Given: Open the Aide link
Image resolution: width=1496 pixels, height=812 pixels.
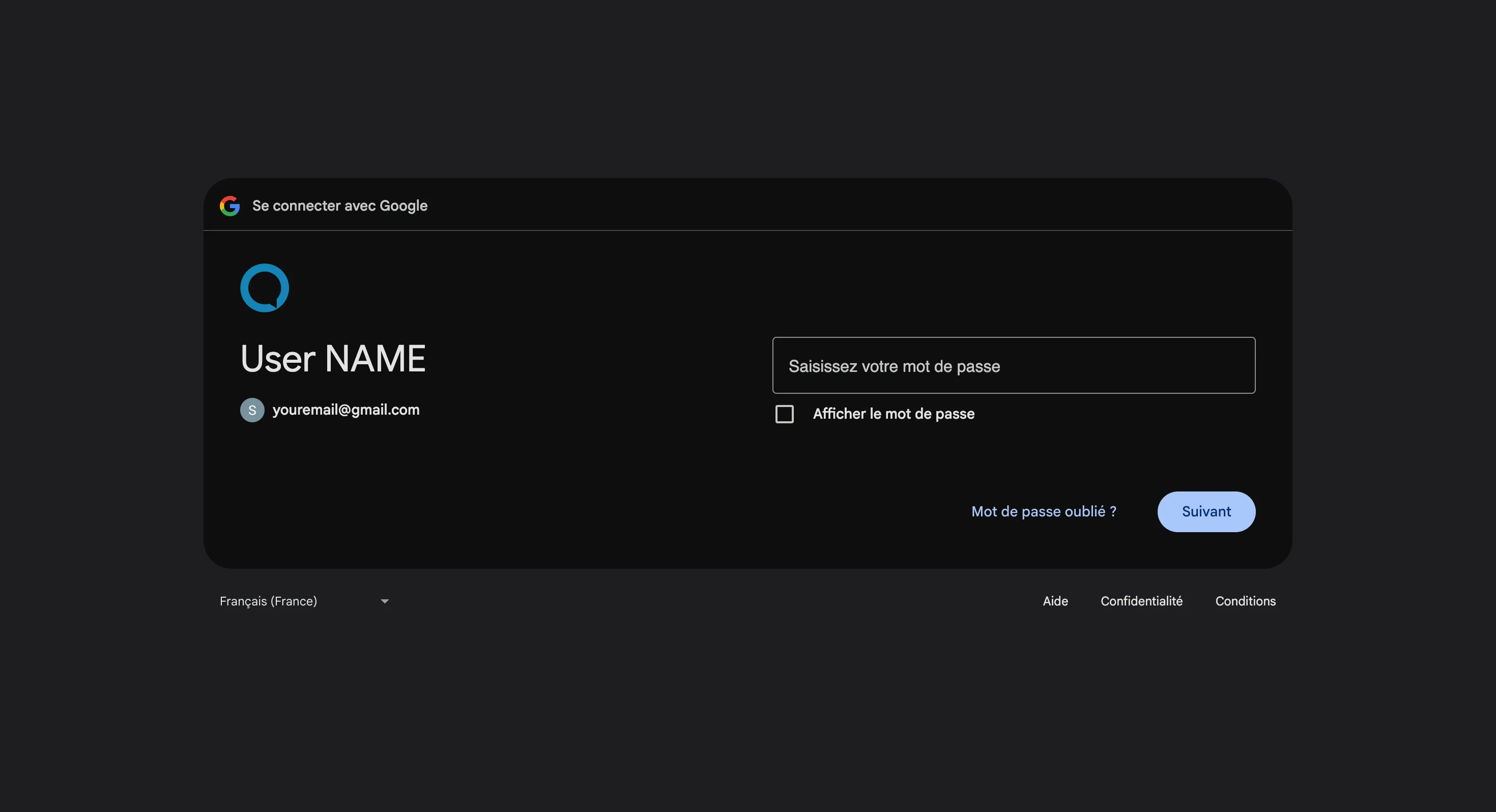Looking at the screenshot, I should 1055,601.
